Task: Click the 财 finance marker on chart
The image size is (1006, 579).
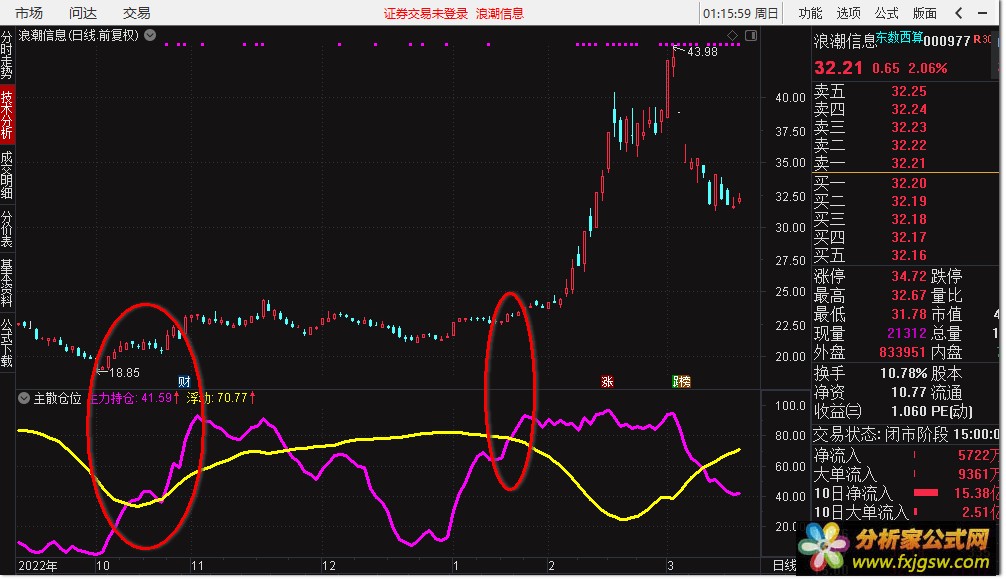Action: pos(184,381)
